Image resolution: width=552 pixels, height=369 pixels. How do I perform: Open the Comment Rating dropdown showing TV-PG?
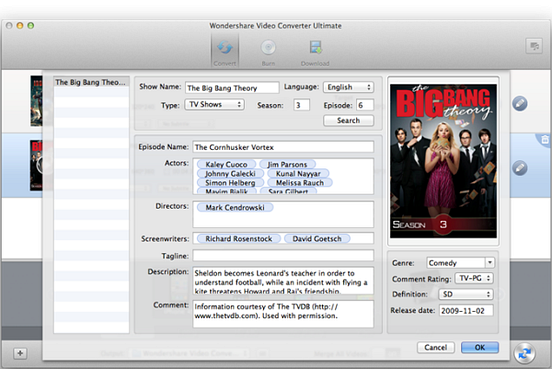[x=474, y=278]
